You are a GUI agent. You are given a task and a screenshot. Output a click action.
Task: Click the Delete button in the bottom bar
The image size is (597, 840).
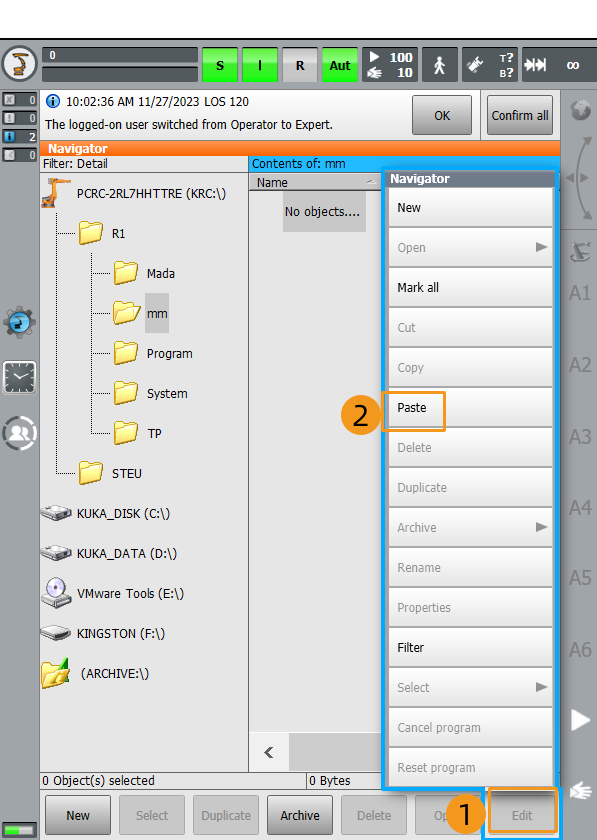coord(374,815)
